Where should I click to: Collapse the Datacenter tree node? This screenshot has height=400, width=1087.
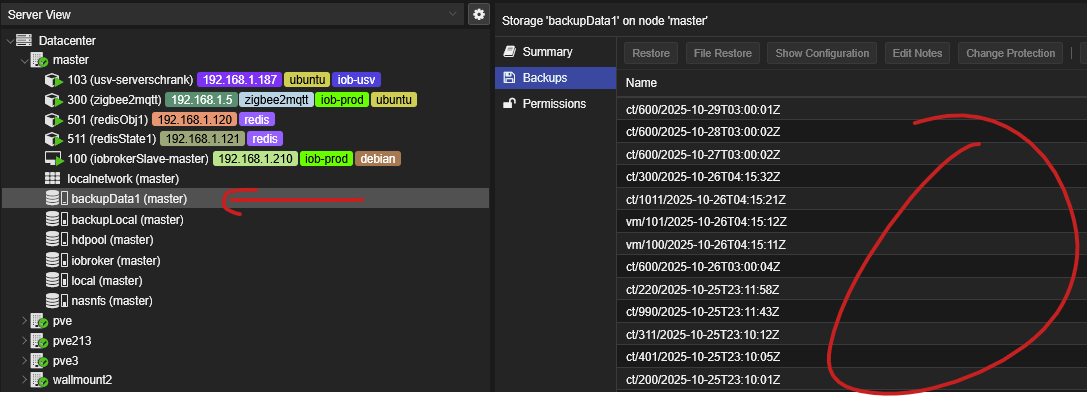10,40
